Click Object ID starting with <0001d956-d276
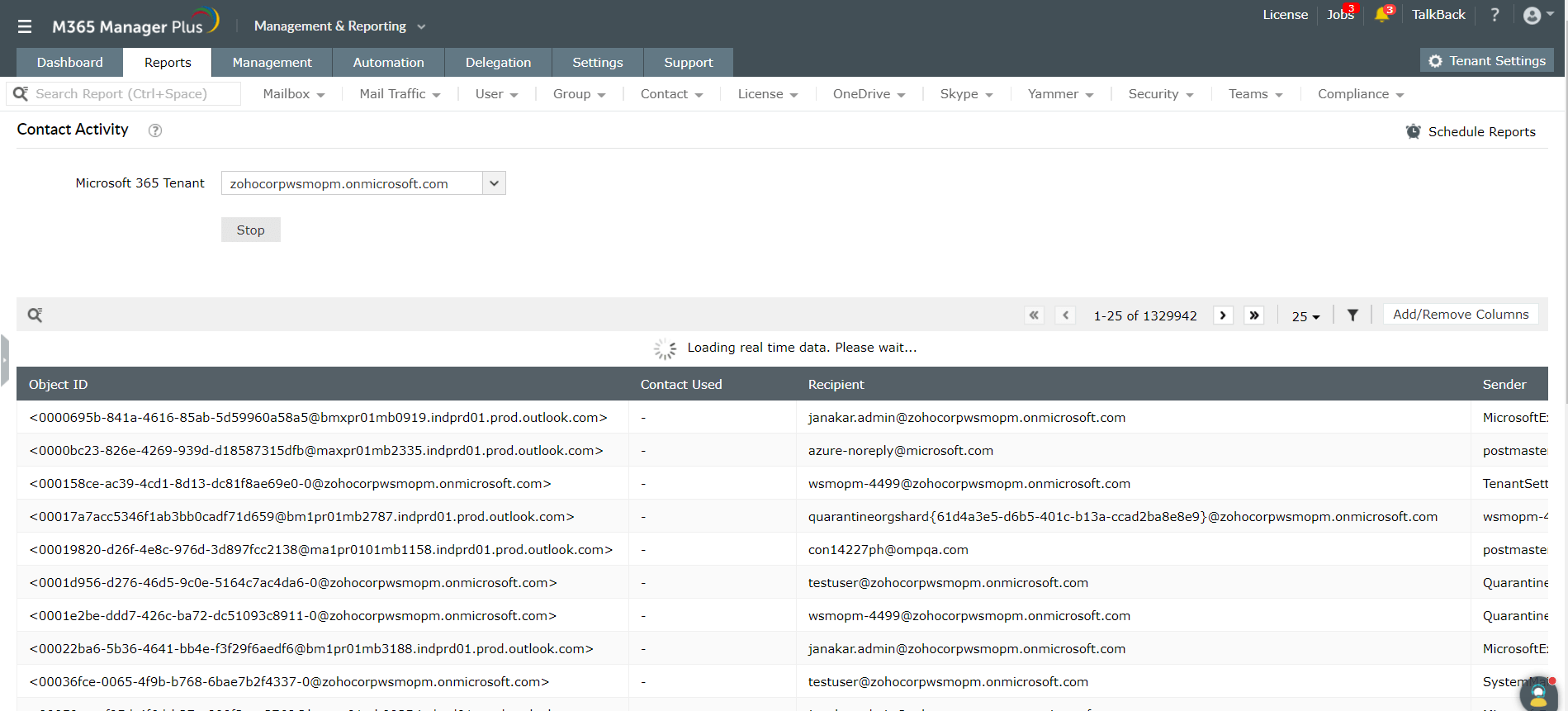 click(x=293, y=583)
